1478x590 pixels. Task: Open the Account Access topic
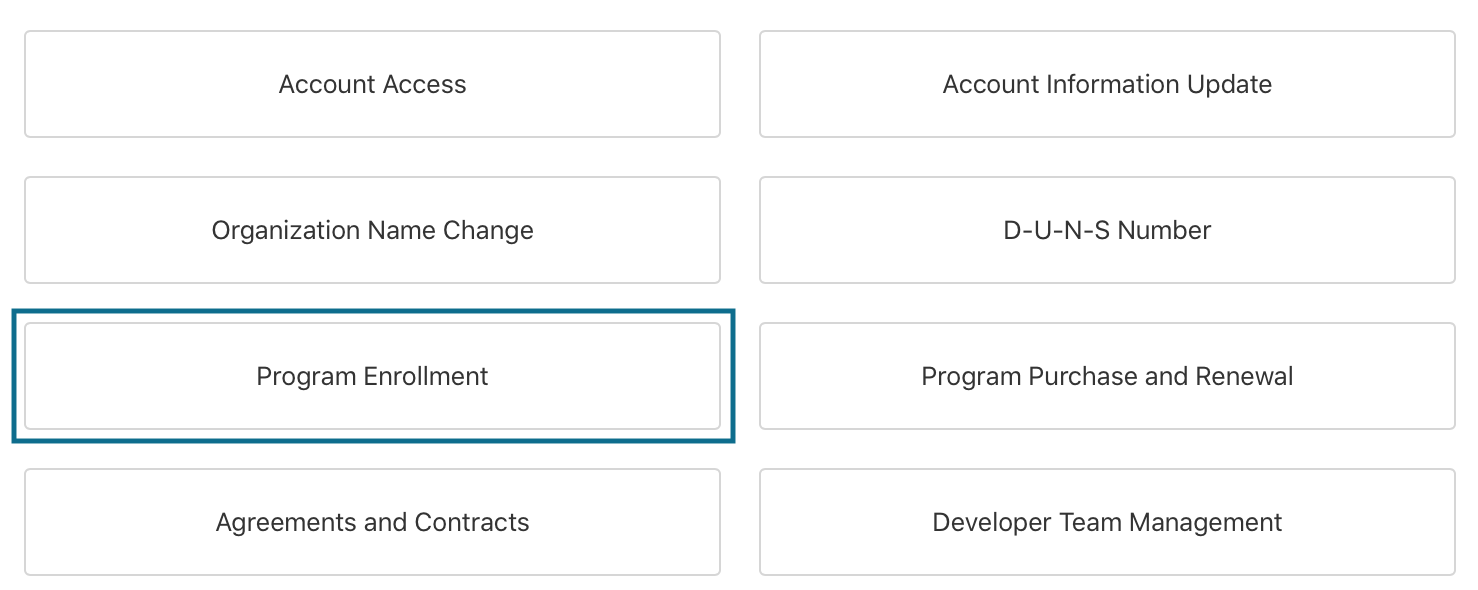click(x=372, y=84)
